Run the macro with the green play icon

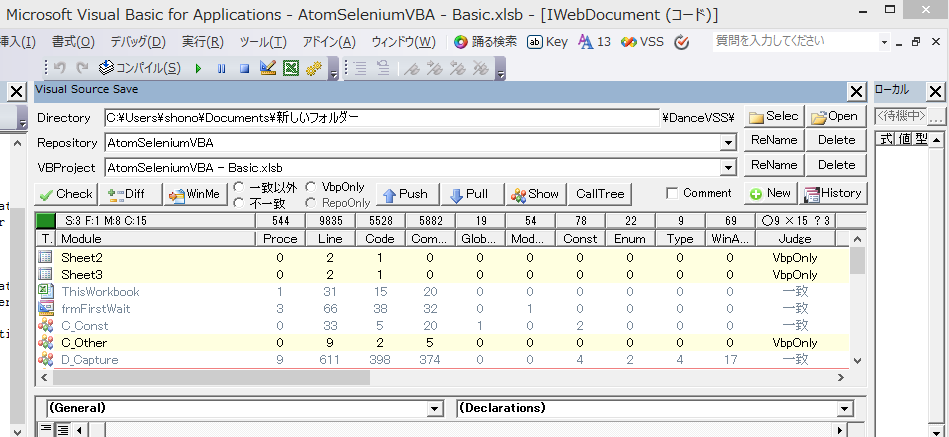(x=198, y=69)
